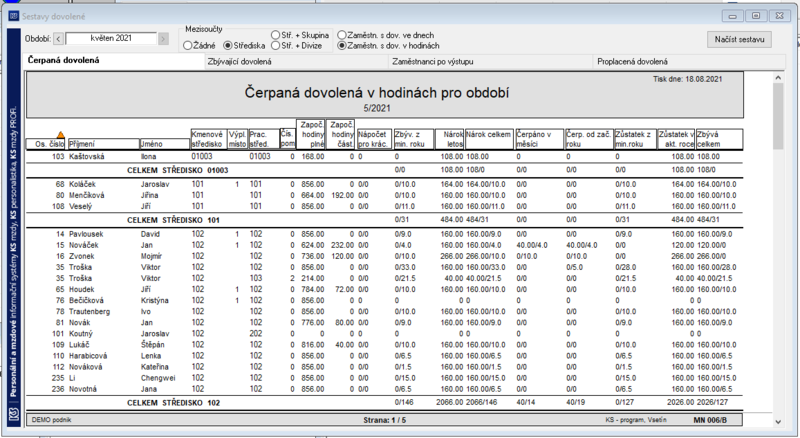Click the Strana: 1 / 5 page indicator
The image size is (800, 438).
384,420
